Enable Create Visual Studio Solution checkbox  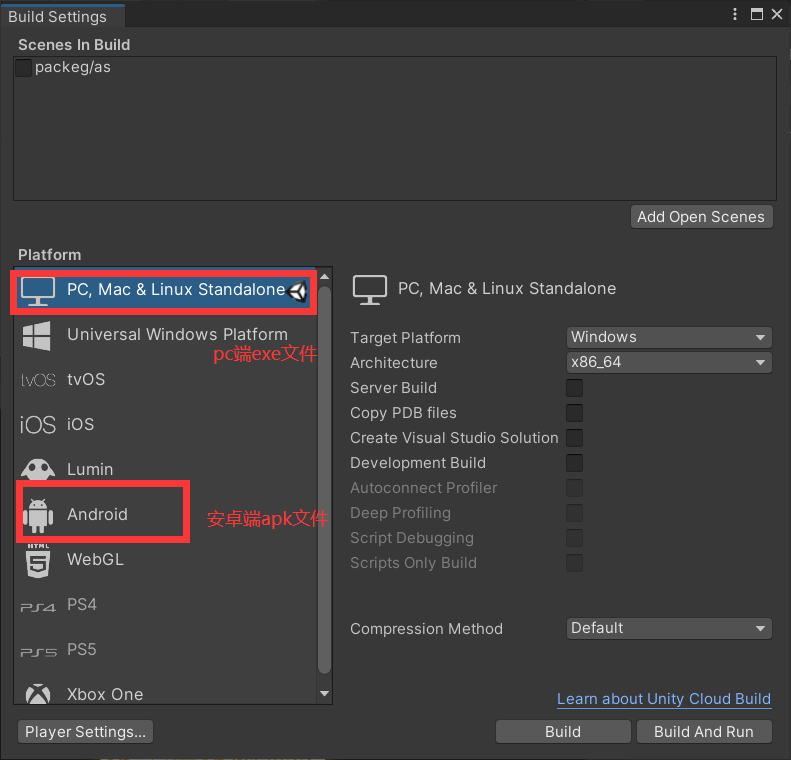(574, 438)
